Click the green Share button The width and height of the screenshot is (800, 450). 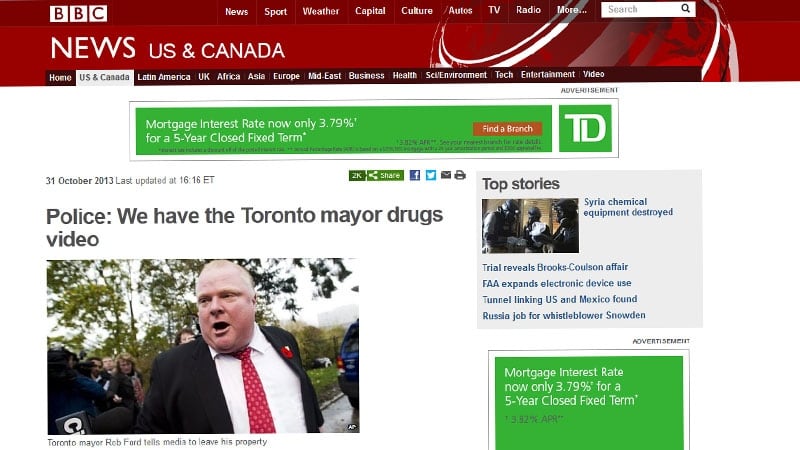pos(385,176)
